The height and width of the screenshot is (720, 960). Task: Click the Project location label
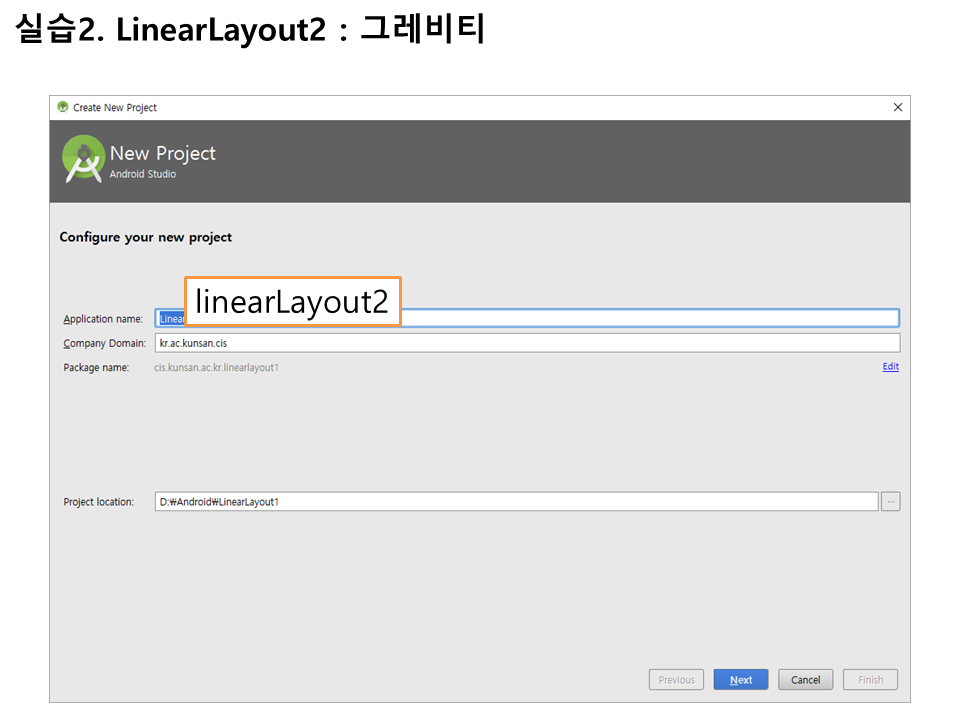point(98,502)
